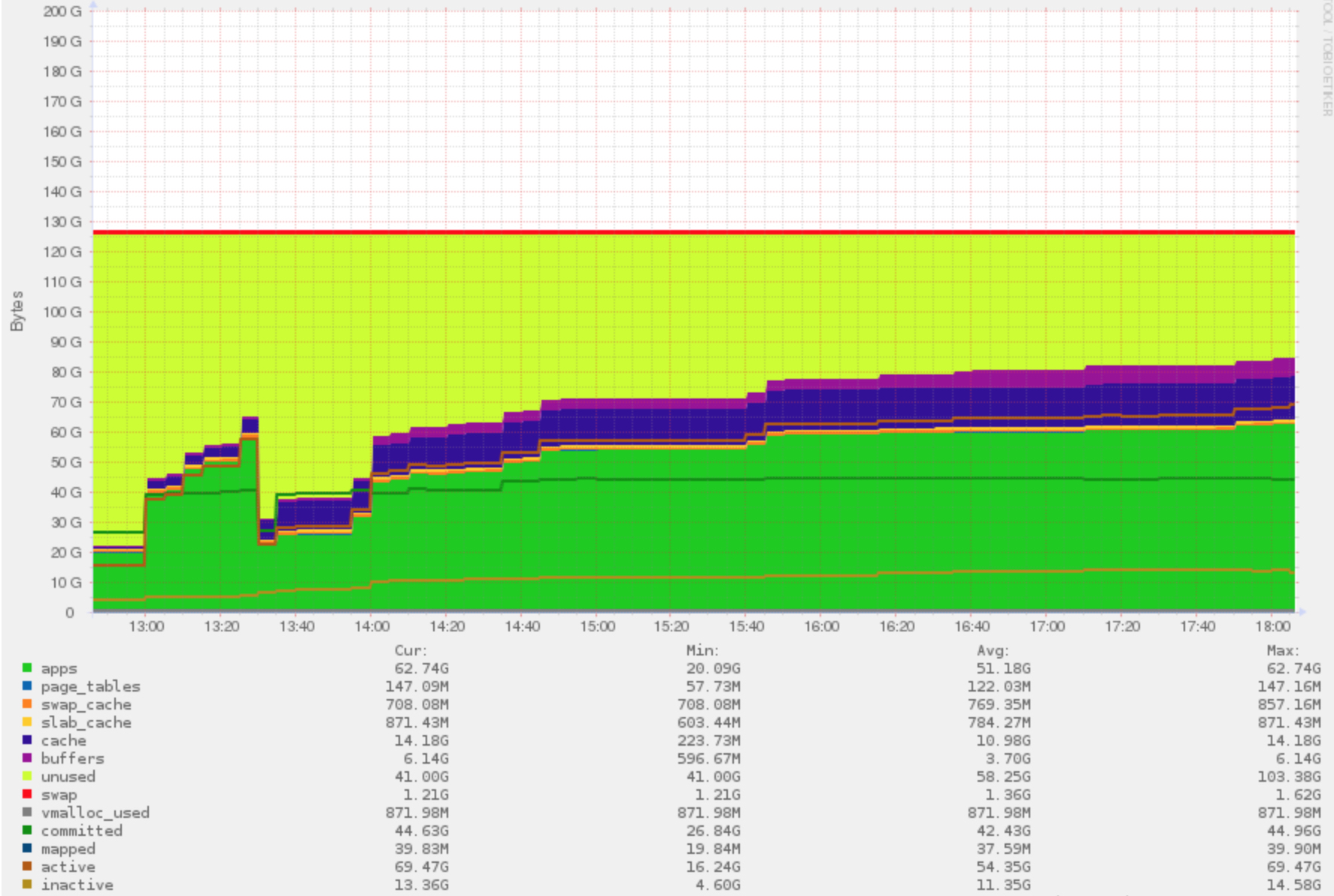Click the yellow slab_cache legend swatch
The image size is (1334, 896).
tap(27, 722)
